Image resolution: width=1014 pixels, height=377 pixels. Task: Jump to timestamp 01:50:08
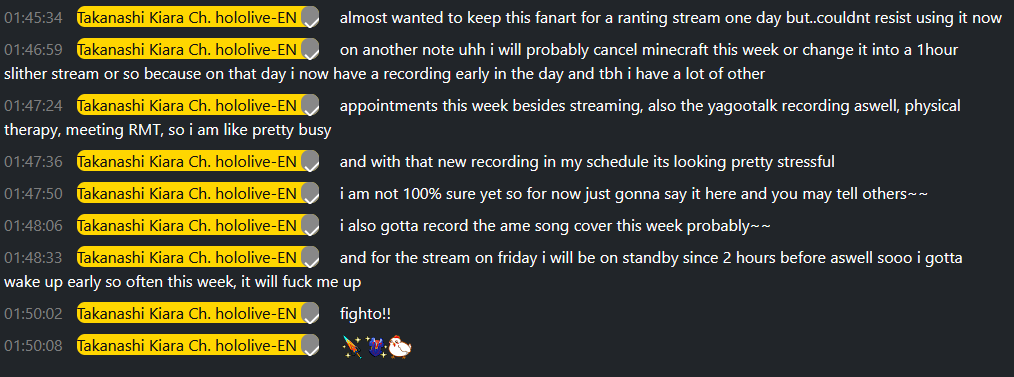coord(34,347)
